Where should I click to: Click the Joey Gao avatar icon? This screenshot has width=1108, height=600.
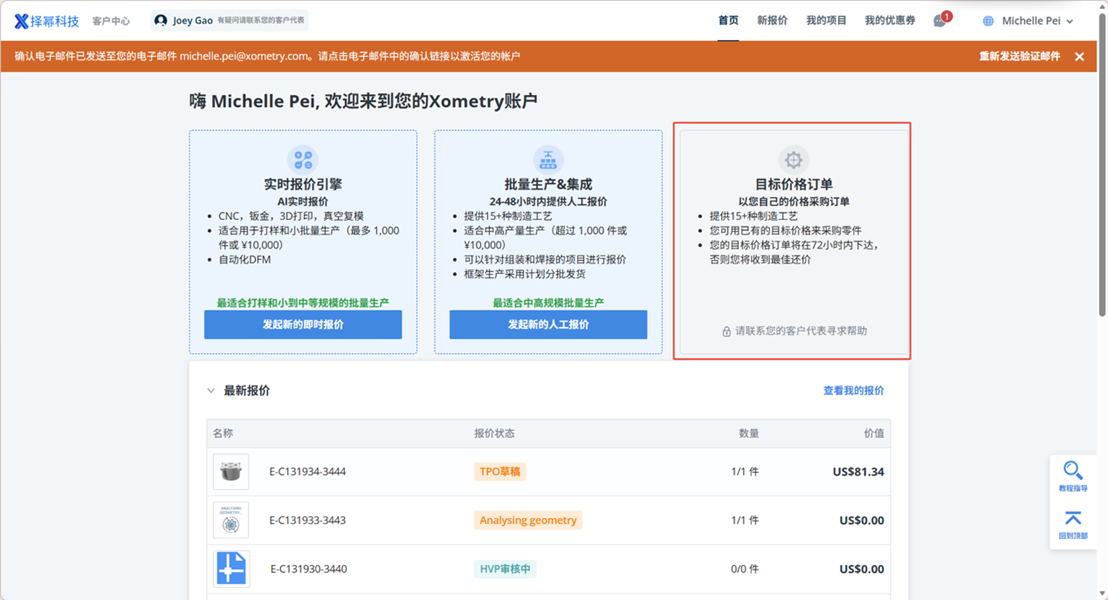click(161, 21)
